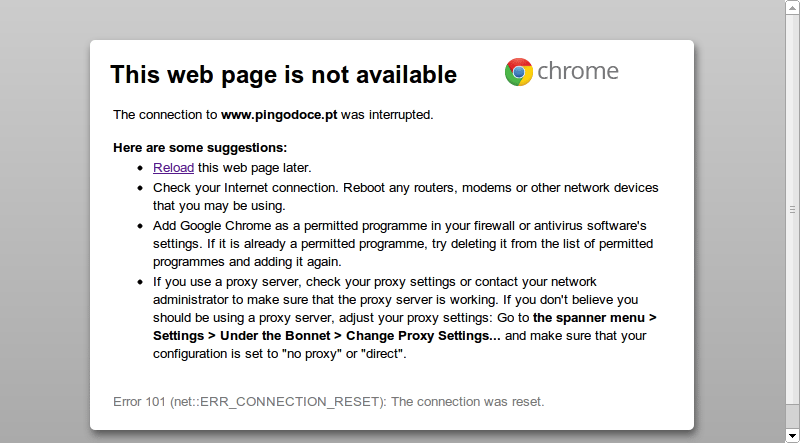Click the bold www.pingodoce.pt address
The height and width of the screenshot is (443, 800).
point(279,115)
